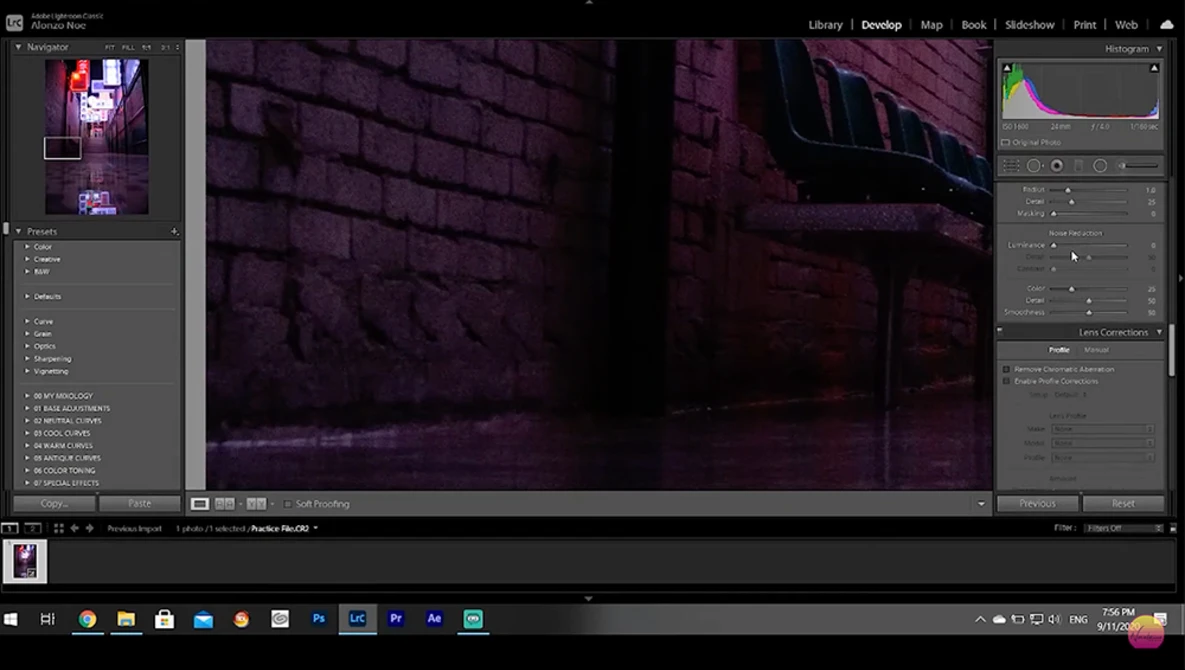Open Microsoft Store from the taskbar
Screen dimensions: 1185x670
click(x=164, y=619)
